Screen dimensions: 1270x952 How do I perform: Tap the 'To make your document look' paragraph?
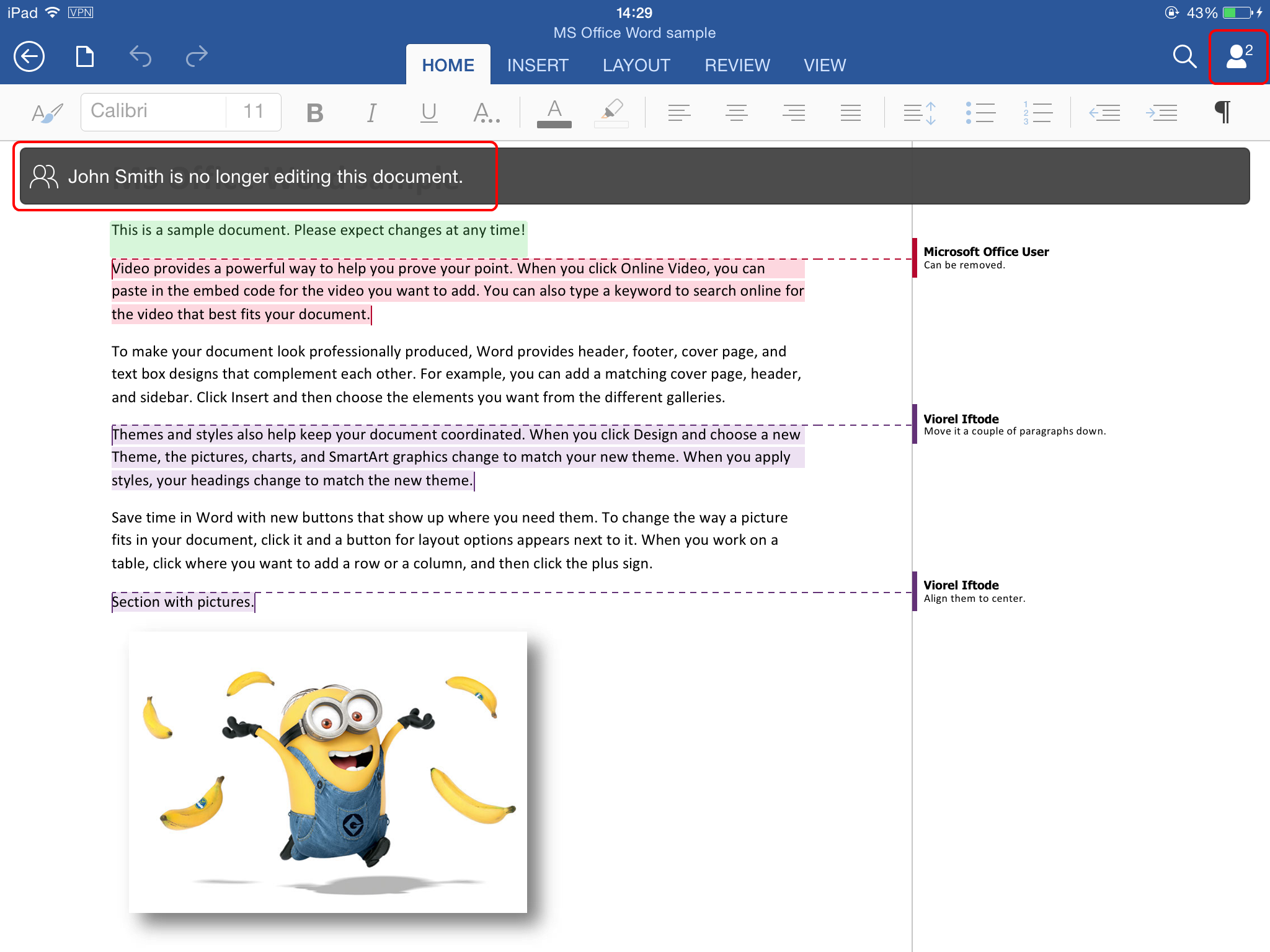click(x=456, y=374)
